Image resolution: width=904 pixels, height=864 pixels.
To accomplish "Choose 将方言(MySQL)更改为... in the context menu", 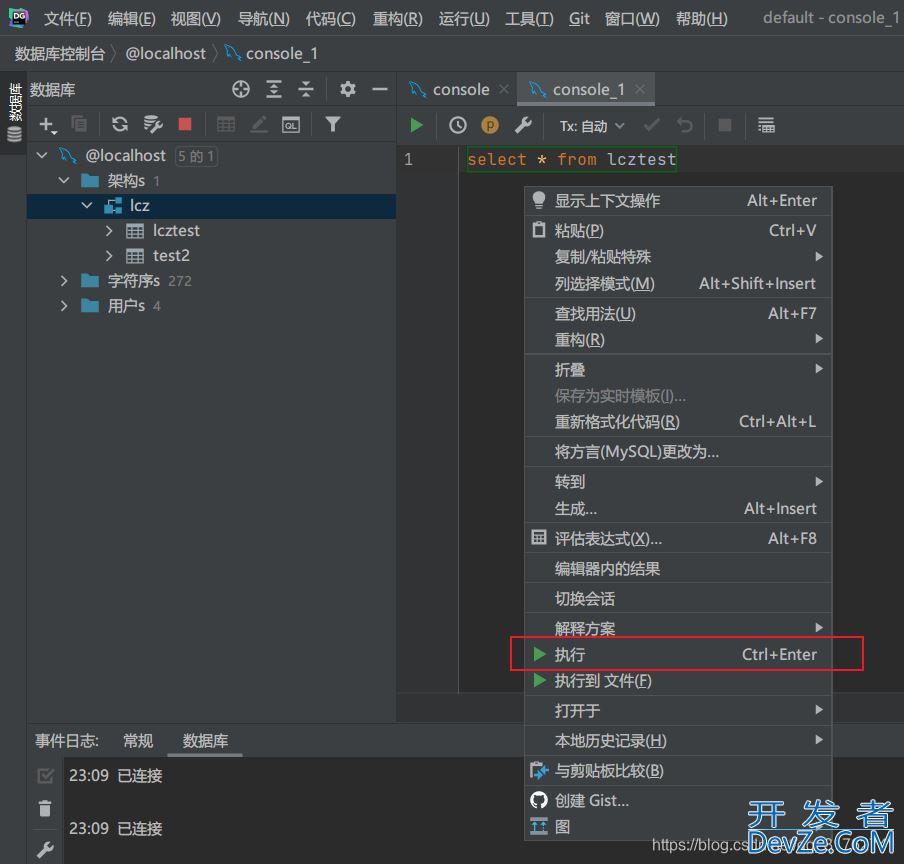I will point(678,452).
